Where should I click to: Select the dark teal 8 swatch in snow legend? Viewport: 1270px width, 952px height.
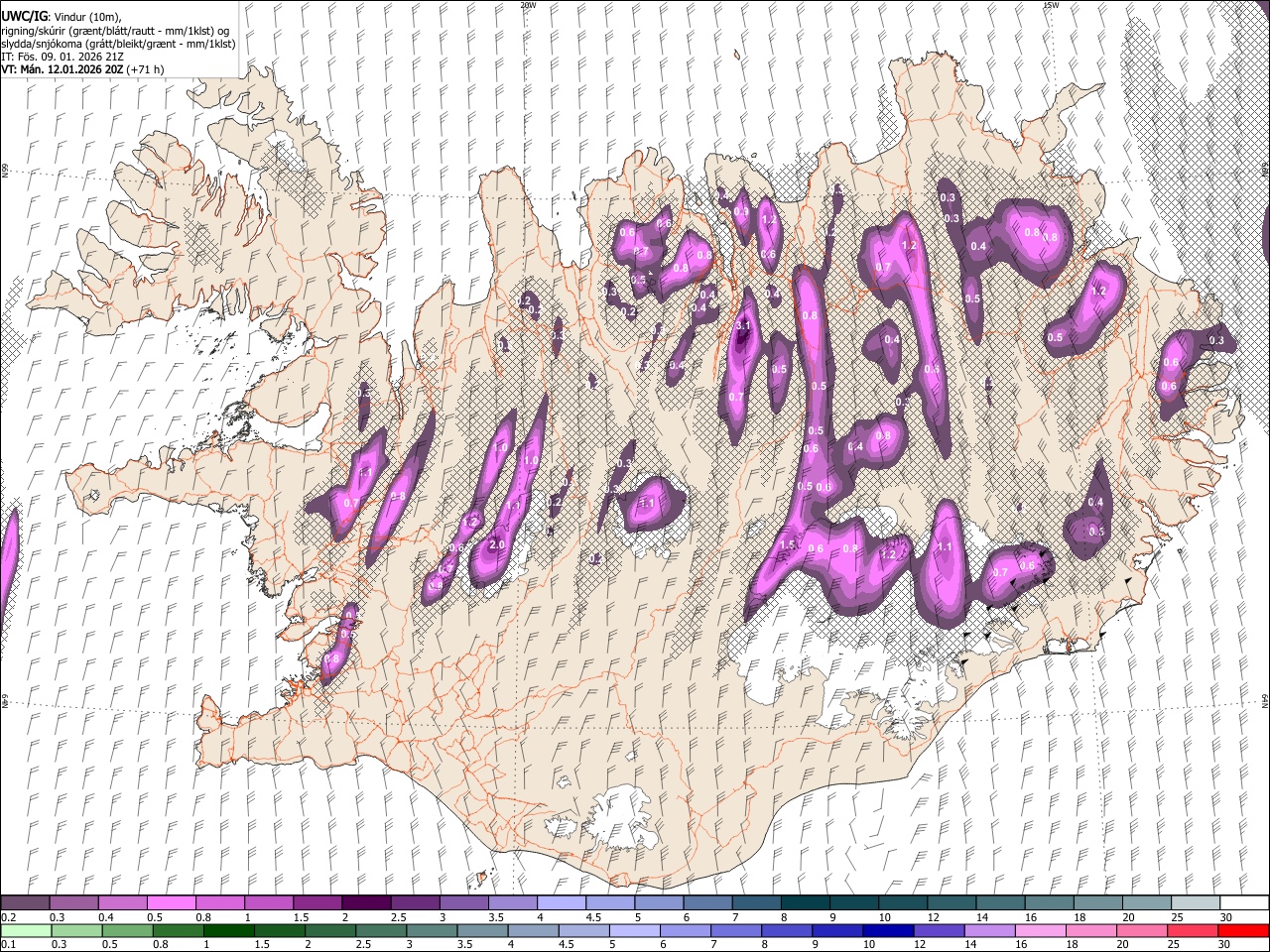click(806, 902)
